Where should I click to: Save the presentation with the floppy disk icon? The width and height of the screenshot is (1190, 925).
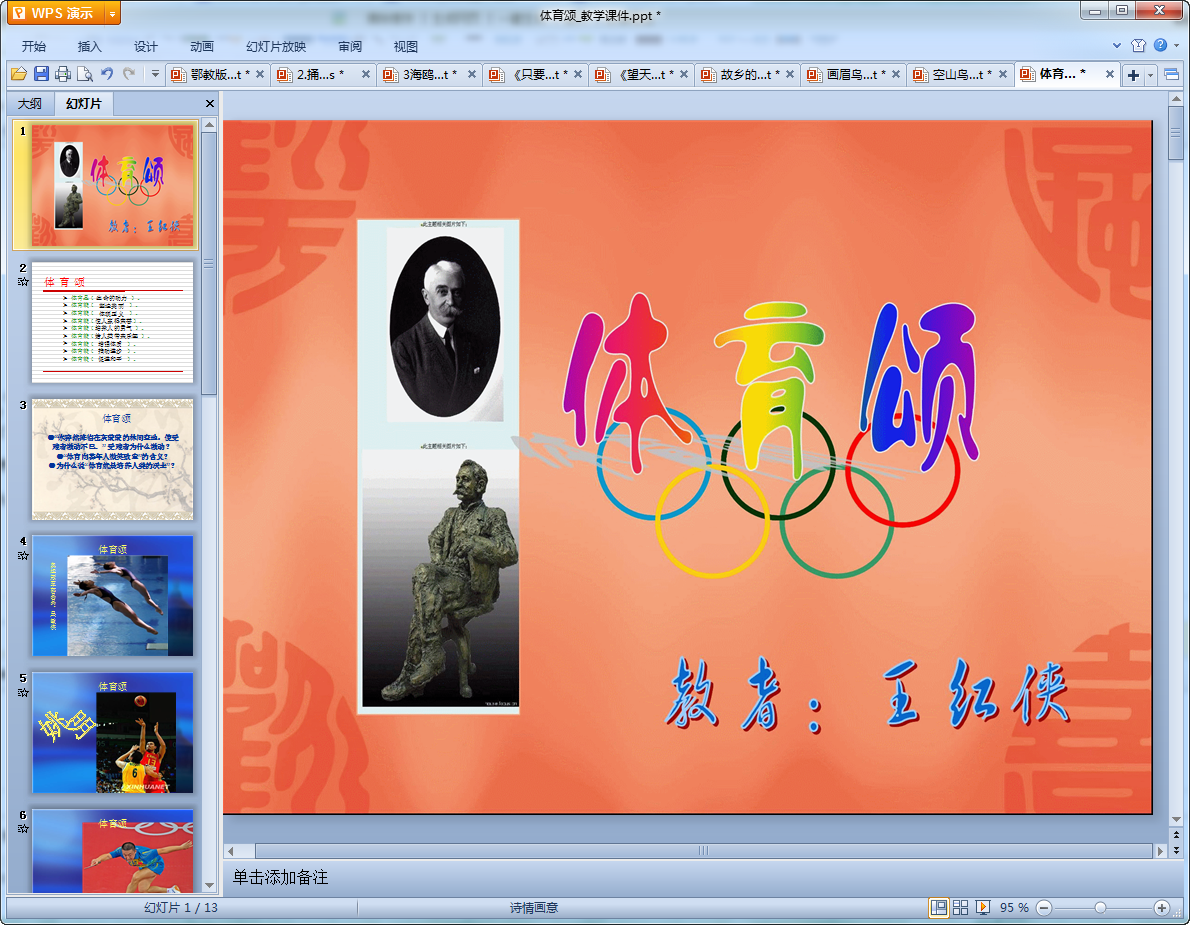point(41,74)
